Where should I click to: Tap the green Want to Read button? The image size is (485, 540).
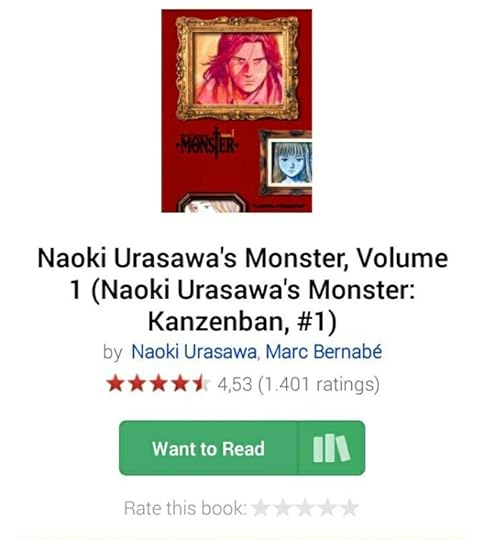(208, 448)
